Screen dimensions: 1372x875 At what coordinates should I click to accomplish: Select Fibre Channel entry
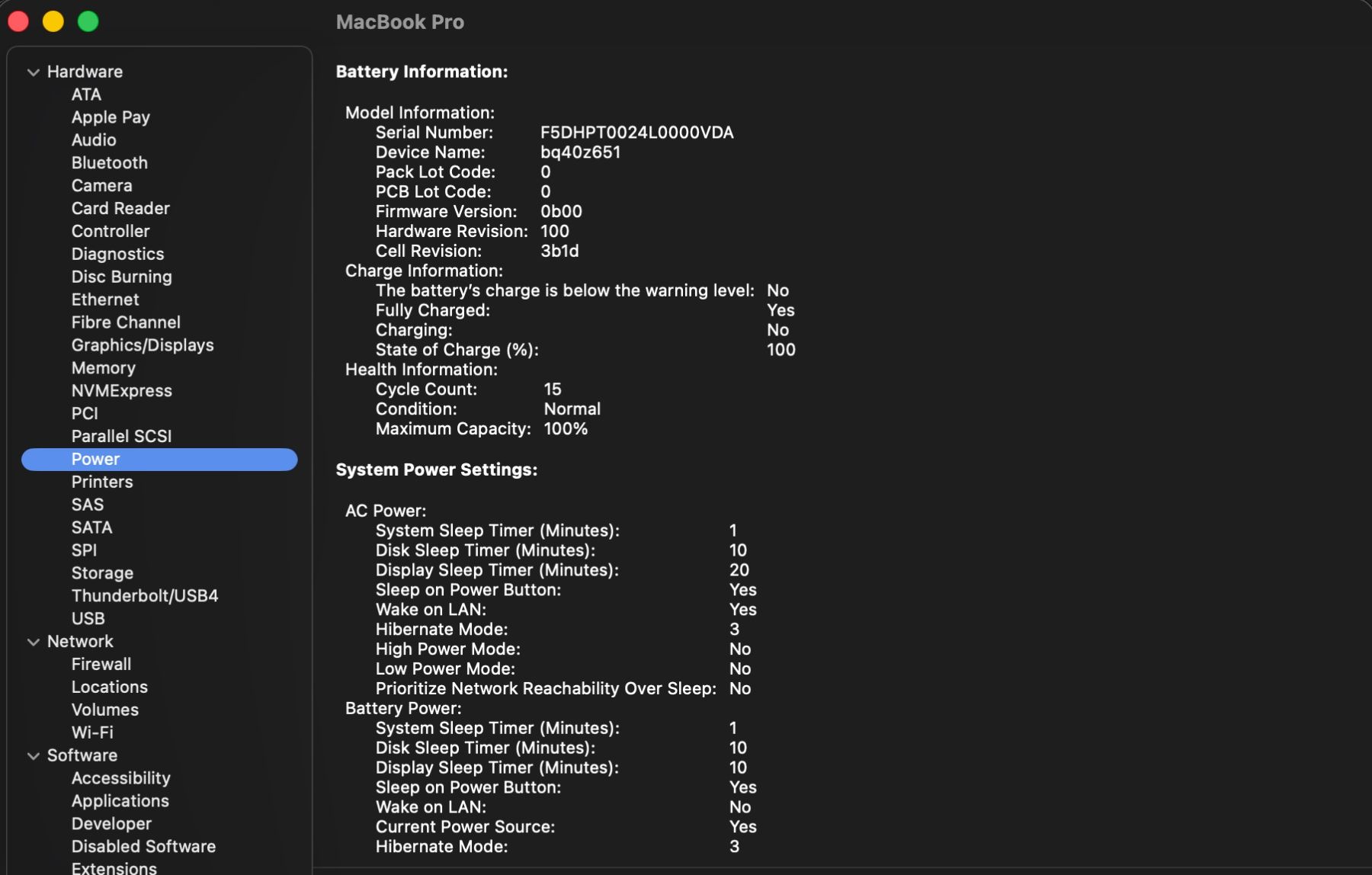pos(126,323)
